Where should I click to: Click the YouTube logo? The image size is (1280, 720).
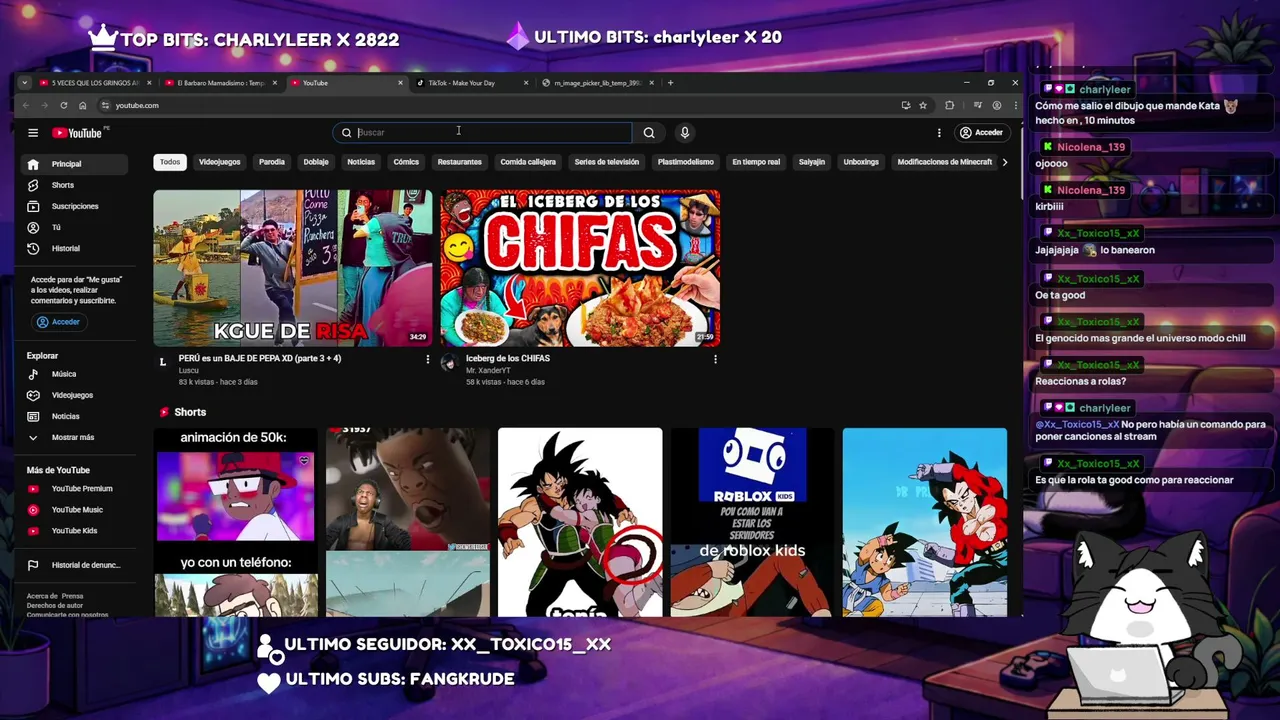pyautogui.click(x=77, y=133)
